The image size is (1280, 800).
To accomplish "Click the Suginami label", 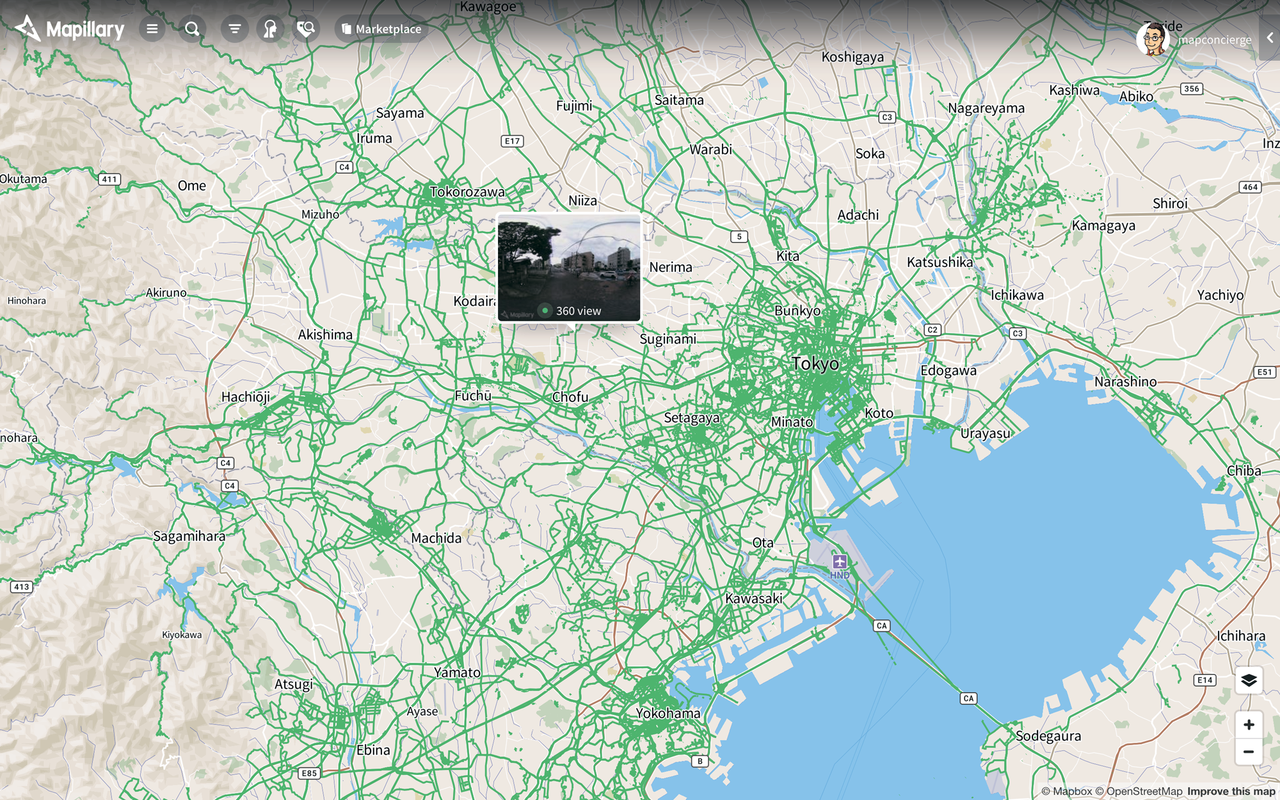I will click(x=668, y=339).
